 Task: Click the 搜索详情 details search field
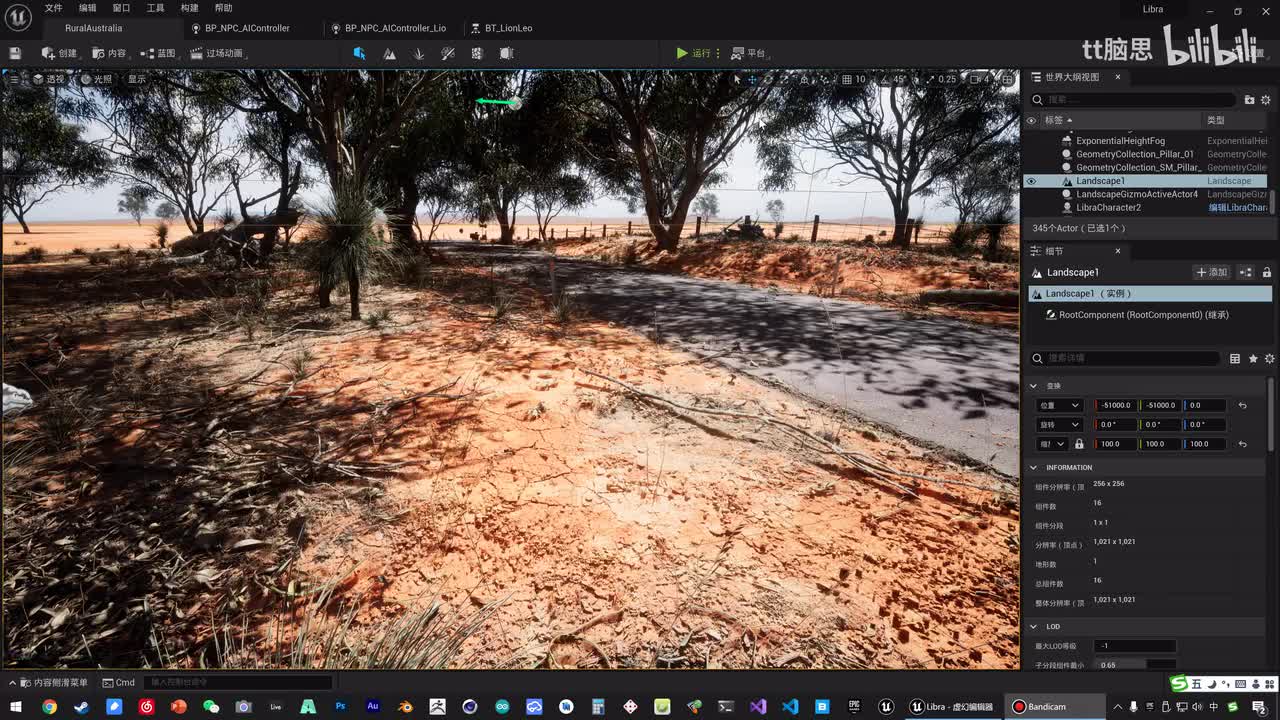tap(1125, 358)
